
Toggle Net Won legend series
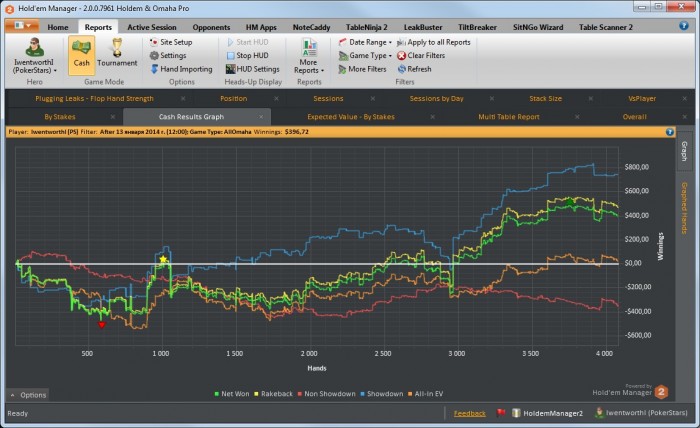(232, 394)
